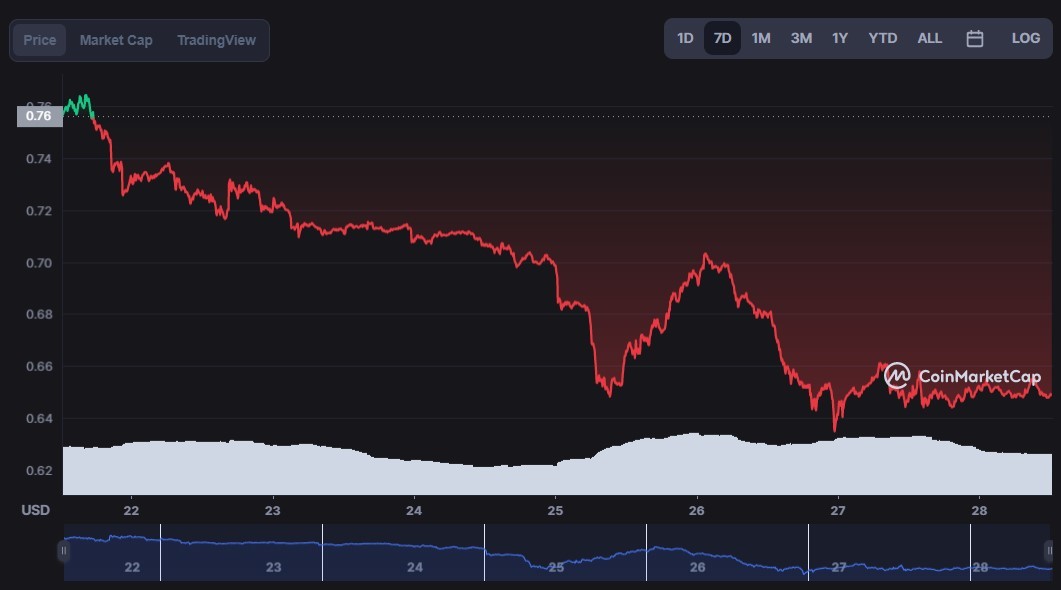1061x590 pixels.
Task: Open the TradingView chart tab
Action: coord(217,40)
